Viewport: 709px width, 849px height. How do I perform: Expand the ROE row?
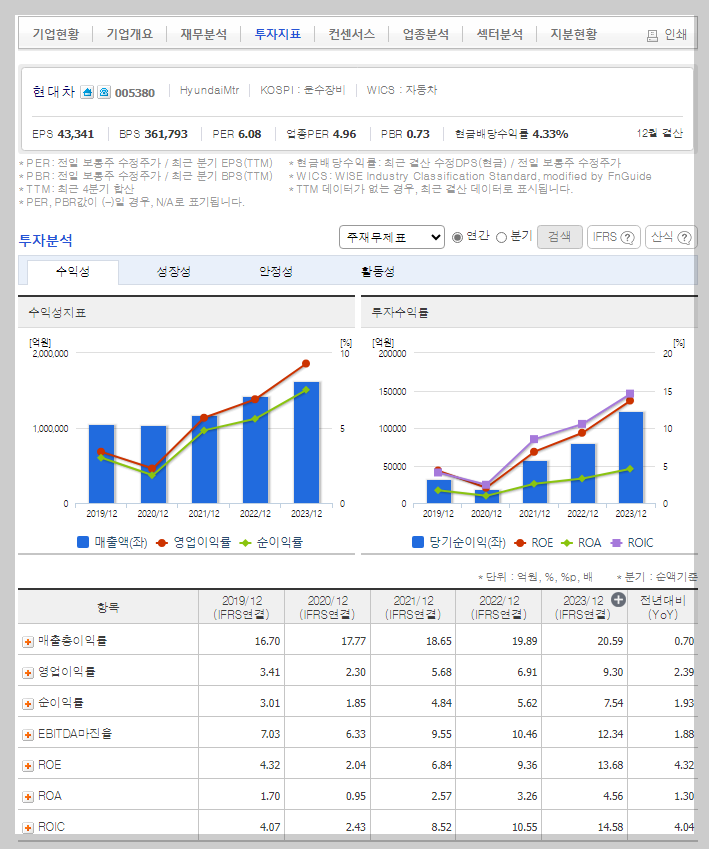pos(28,766)
